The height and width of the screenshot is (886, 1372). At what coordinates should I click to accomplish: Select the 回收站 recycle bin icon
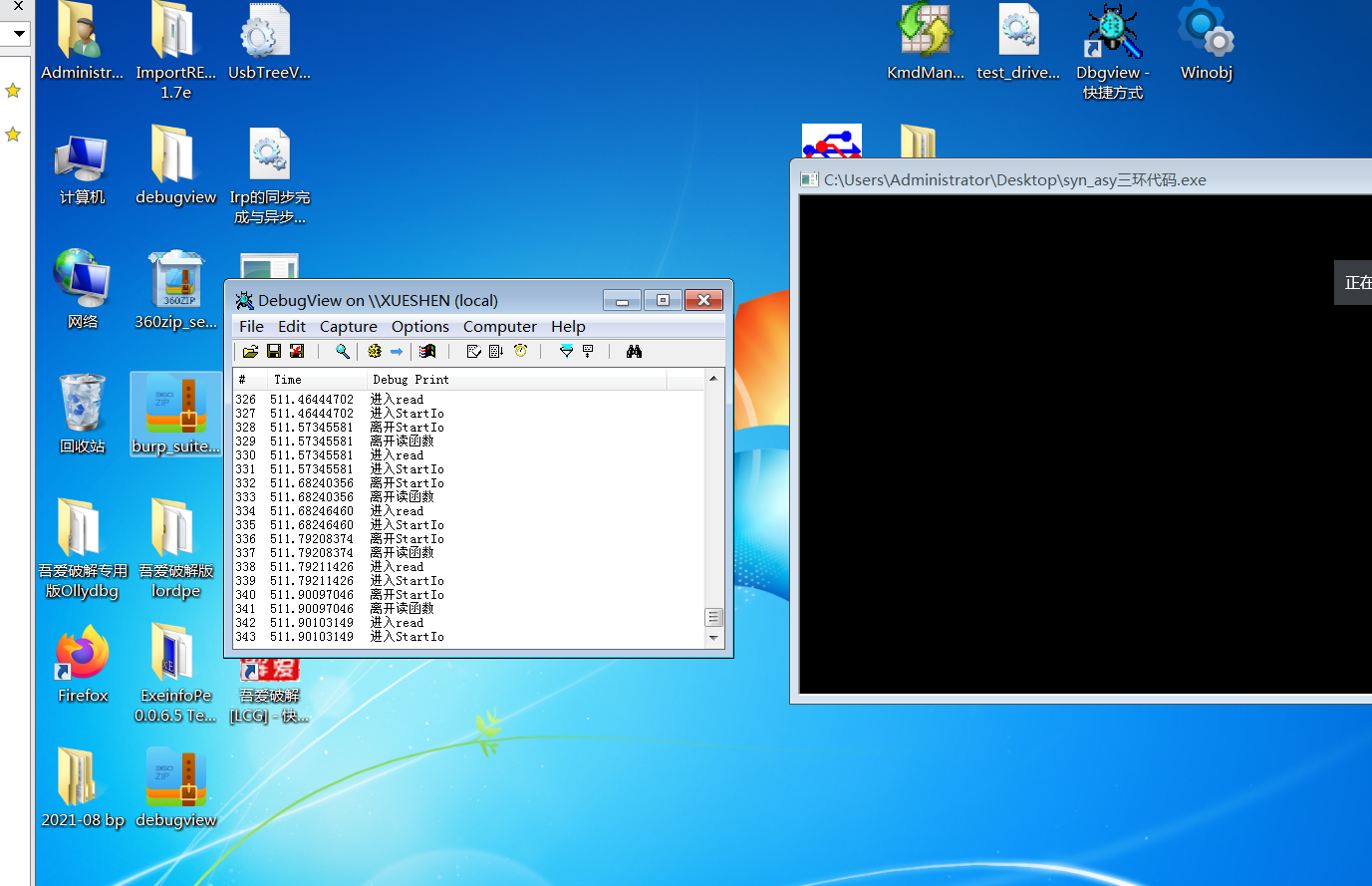pos(82,415)
